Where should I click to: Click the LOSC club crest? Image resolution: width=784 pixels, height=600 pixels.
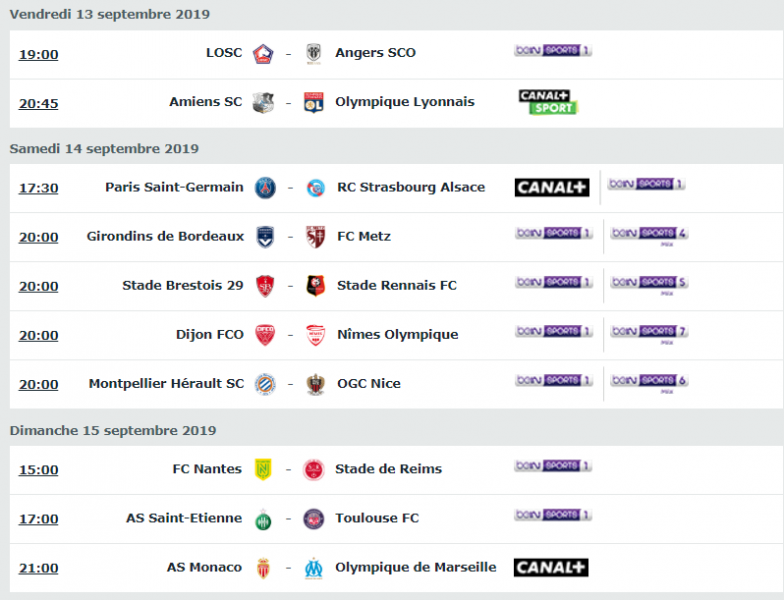[263, 54]
